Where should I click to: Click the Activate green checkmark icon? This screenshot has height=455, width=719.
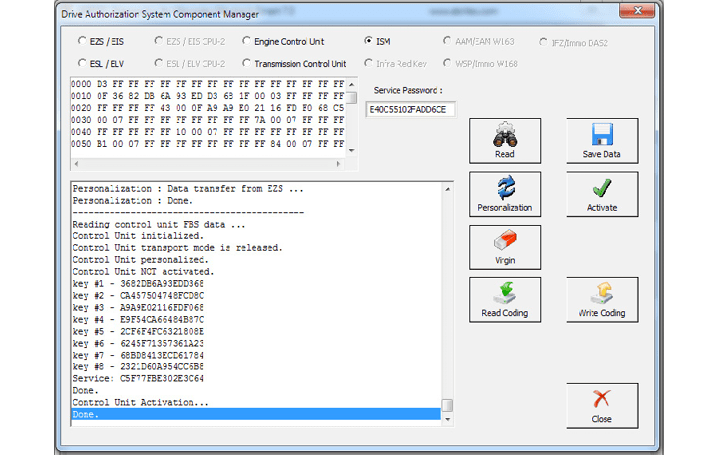[x=602, y=188]
